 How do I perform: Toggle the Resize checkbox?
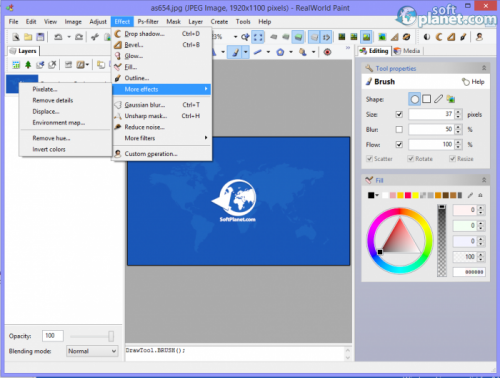point(452,159)
